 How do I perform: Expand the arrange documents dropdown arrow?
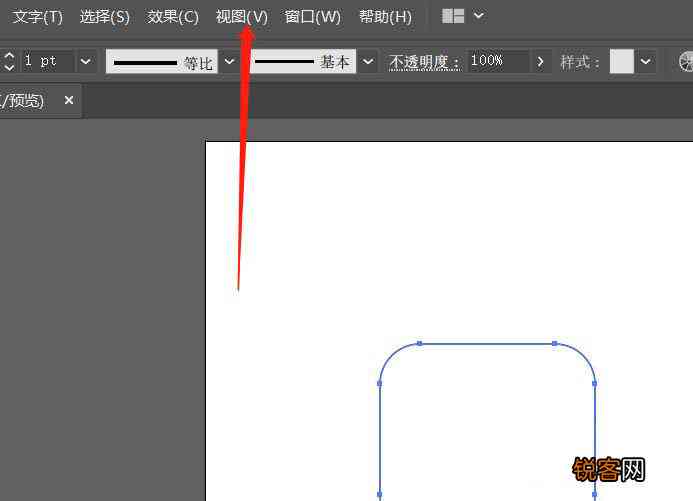click(479, 16)
